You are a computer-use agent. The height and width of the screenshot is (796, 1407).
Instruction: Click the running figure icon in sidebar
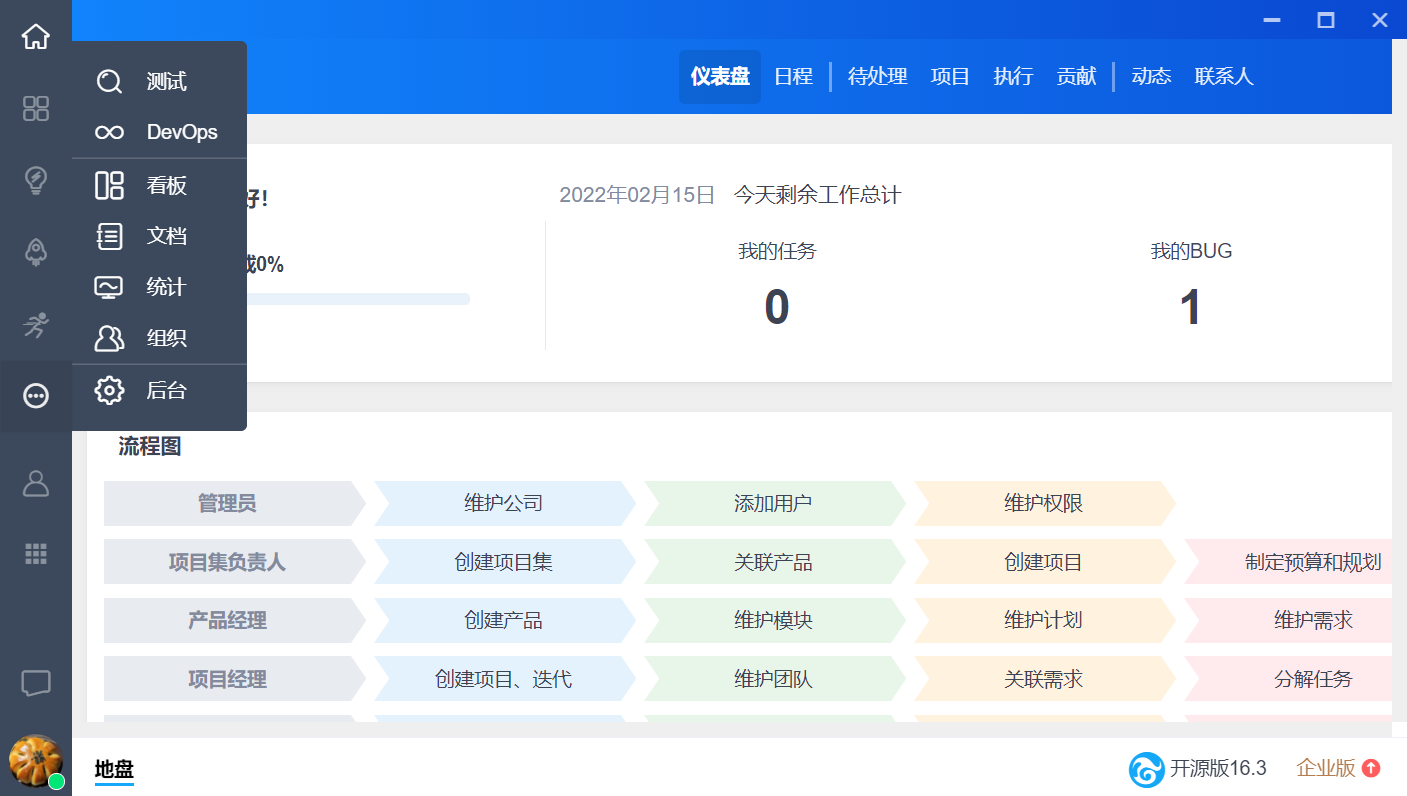(36, 324)
